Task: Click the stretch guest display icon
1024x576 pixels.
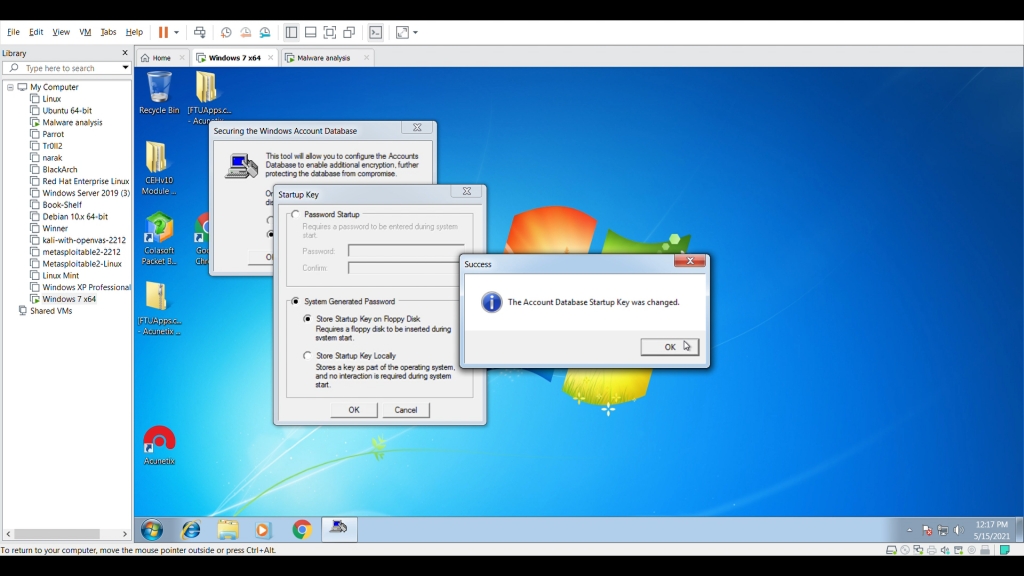Action: [x=402, y=32]
